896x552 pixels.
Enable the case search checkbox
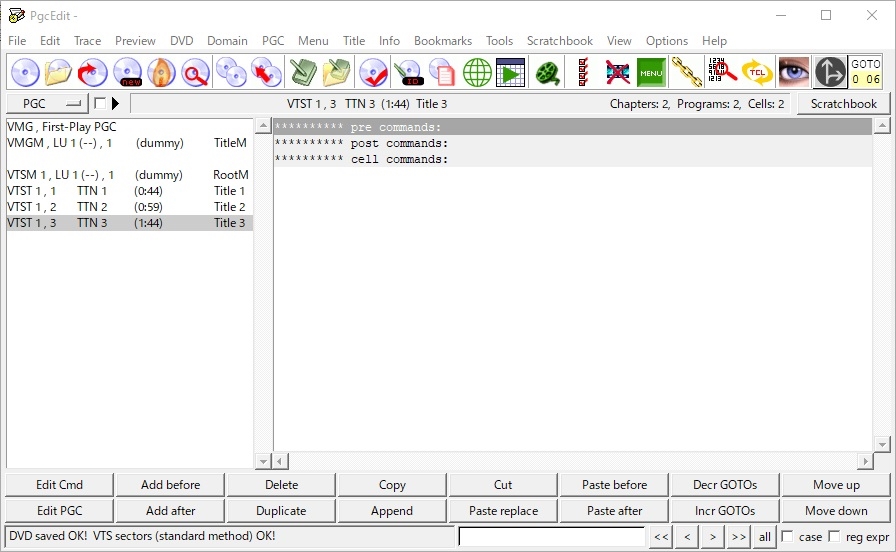[787, 537]
